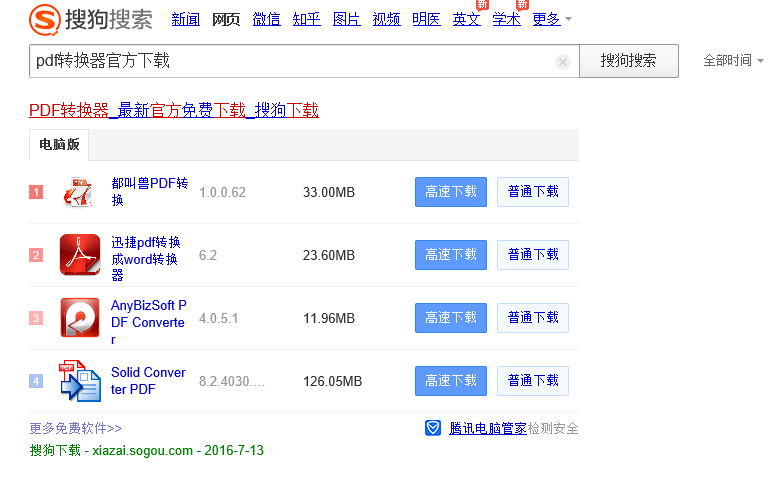Screen dimensions: 769x477
Task: Click the AnyBizSoft PDF Converter icon
Action: (80, 318)
